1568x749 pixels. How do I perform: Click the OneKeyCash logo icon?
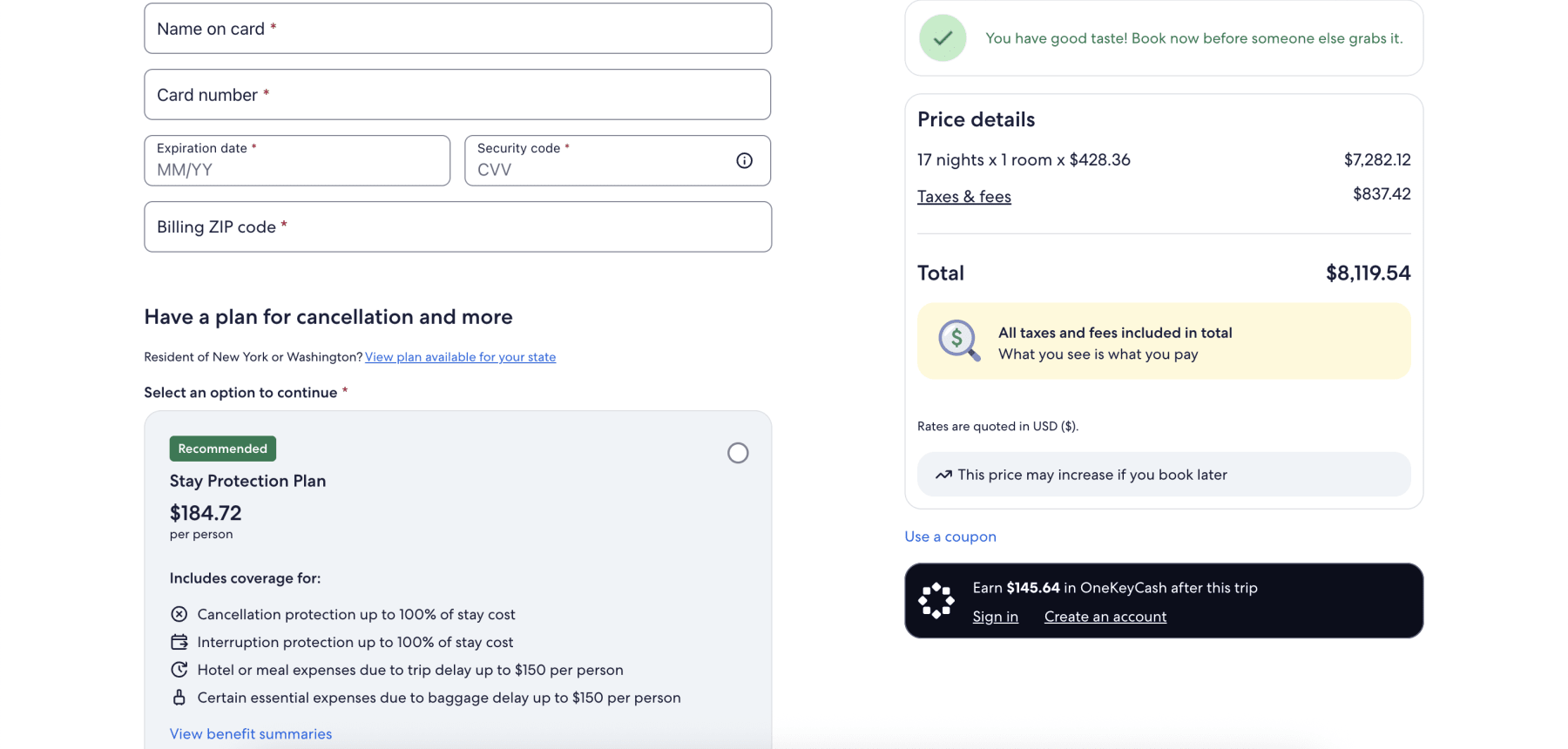[x=936, y=601]
